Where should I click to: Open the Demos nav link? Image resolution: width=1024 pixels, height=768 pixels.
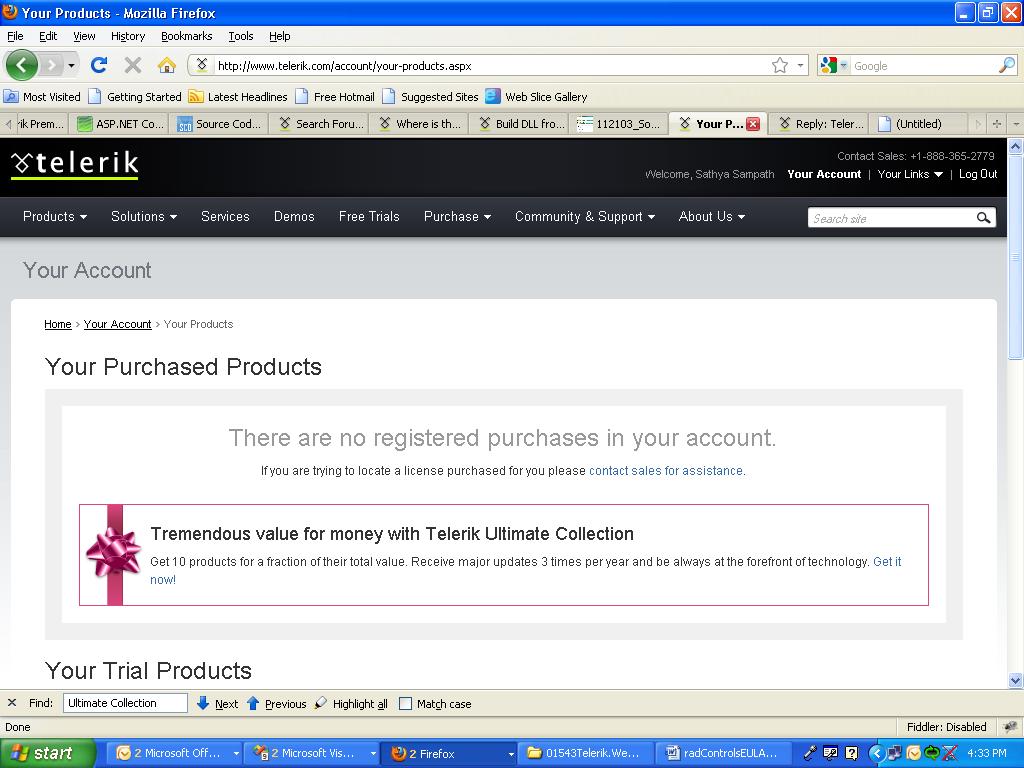click(294, 216)
